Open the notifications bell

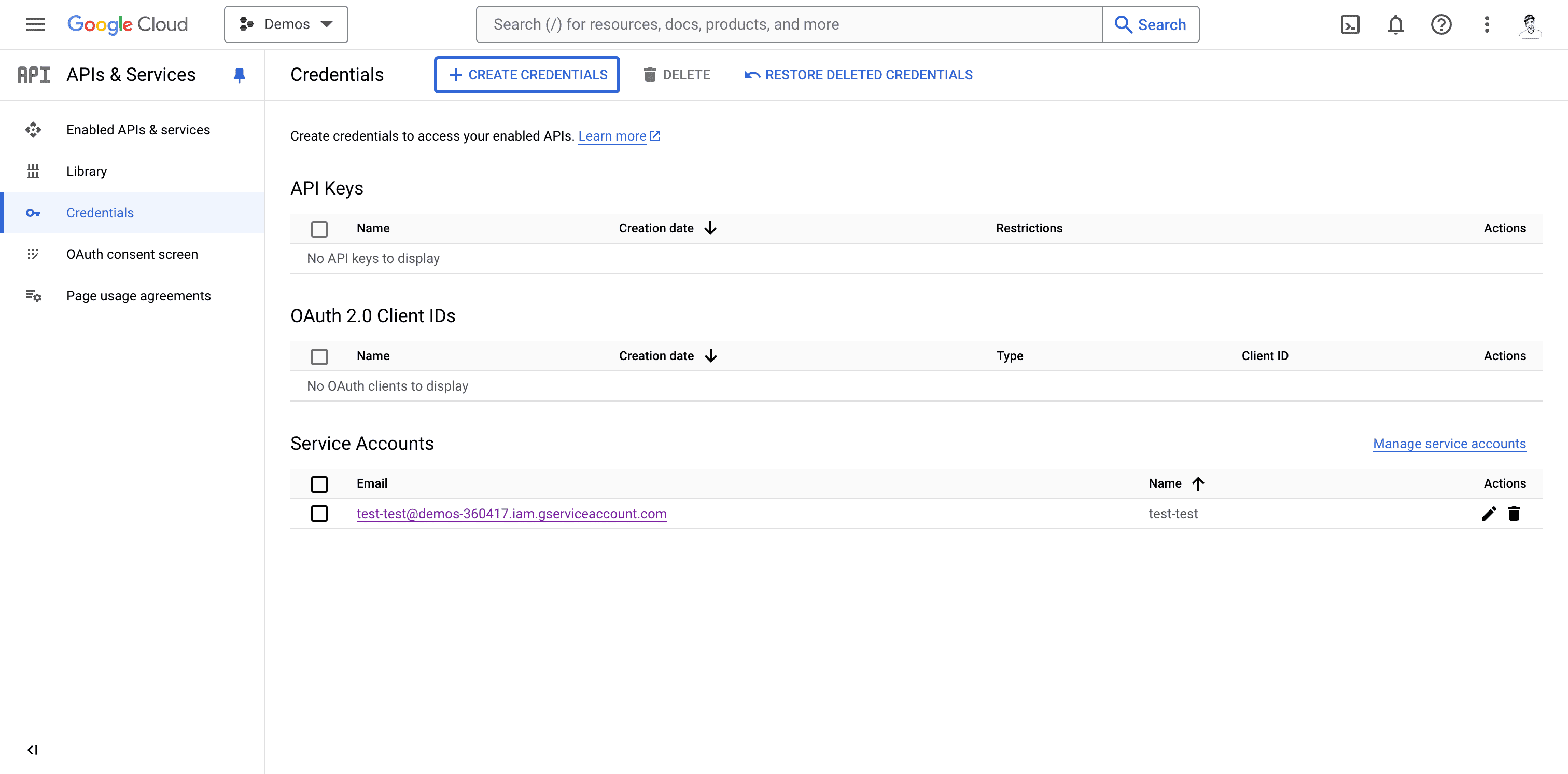tap(1395, 24)
